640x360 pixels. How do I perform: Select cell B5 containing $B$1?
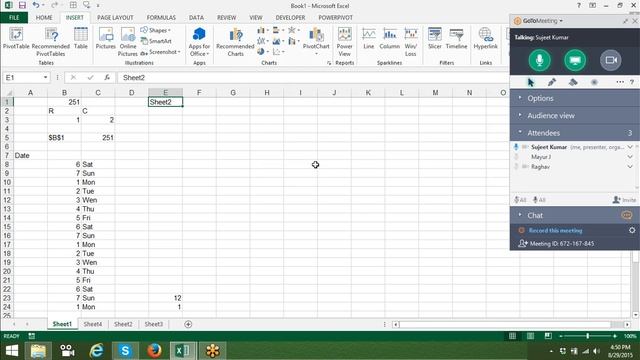[64, 138]
